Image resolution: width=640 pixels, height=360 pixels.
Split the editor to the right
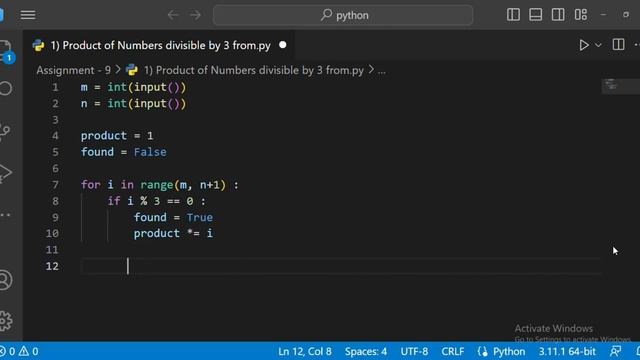(618, 44)
